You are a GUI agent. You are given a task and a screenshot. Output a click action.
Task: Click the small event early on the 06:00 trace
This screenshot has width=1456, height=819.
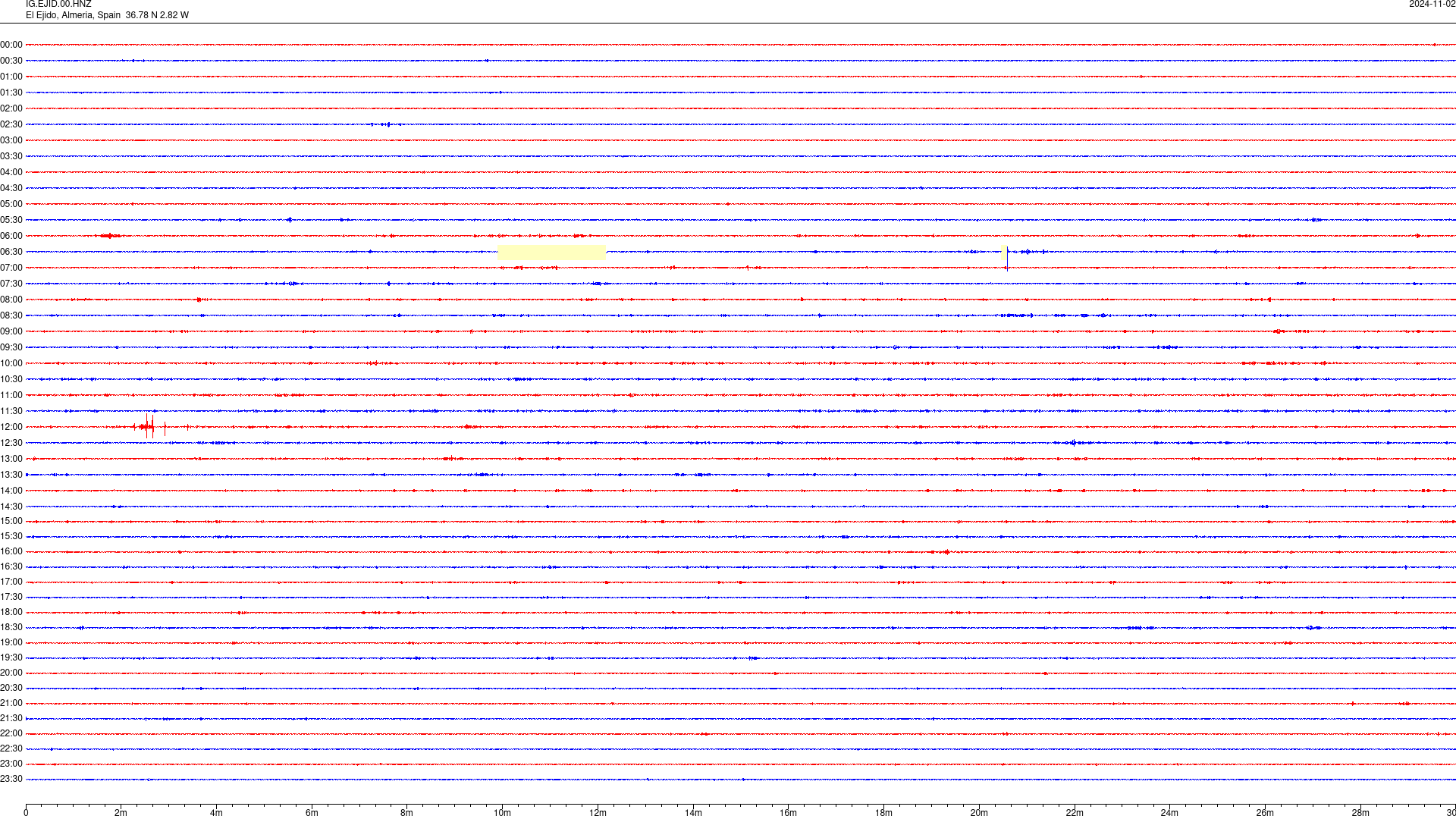click(111, 236)
